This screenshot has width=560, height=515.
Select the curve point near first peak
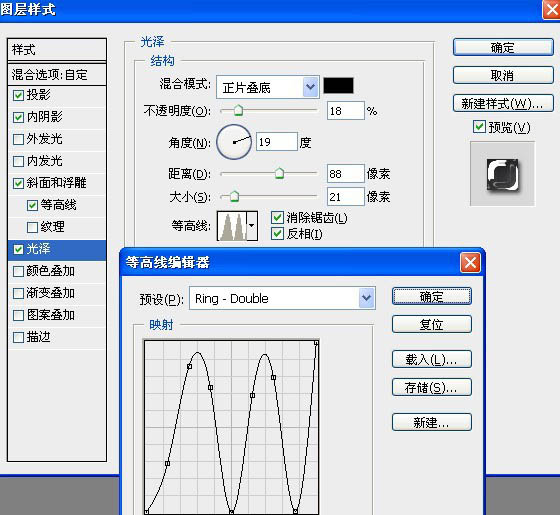190,366
